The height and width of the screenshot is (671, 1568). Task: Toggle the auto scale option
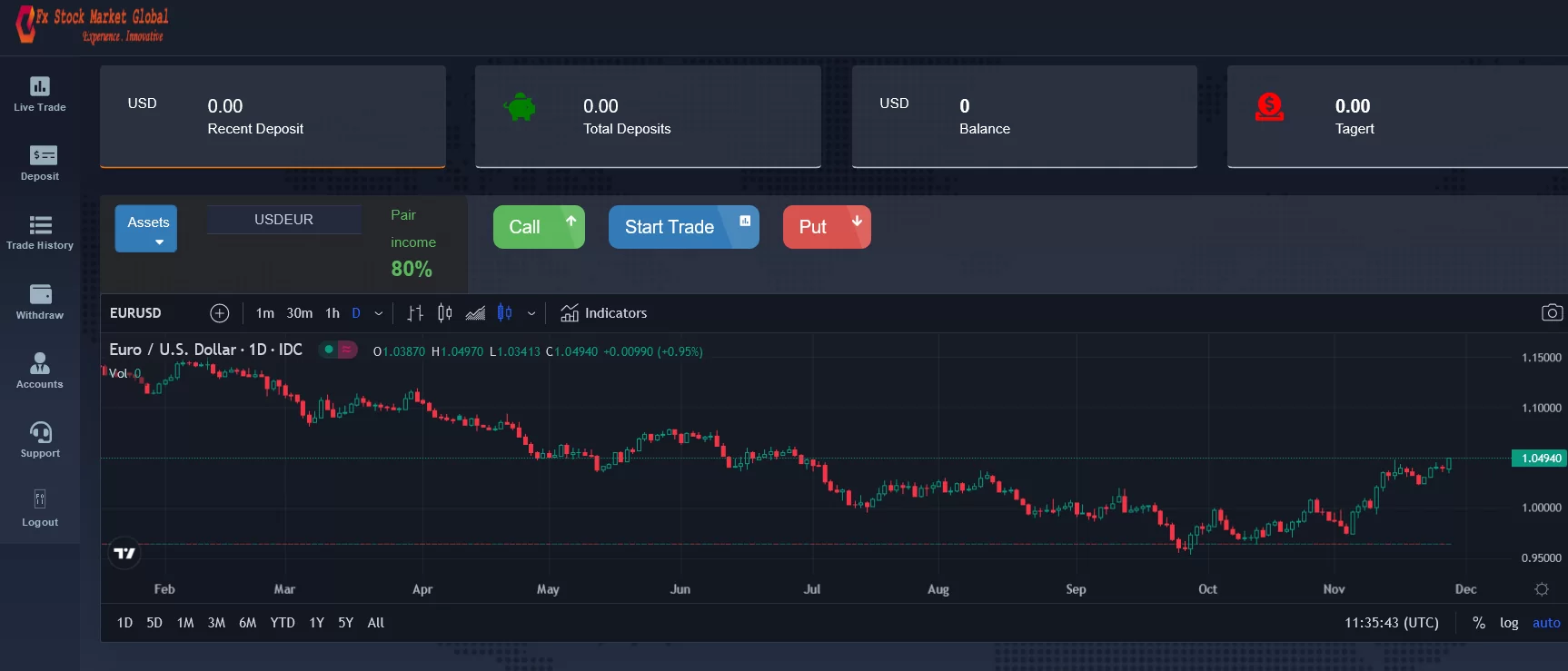[x=1546, y=623]
